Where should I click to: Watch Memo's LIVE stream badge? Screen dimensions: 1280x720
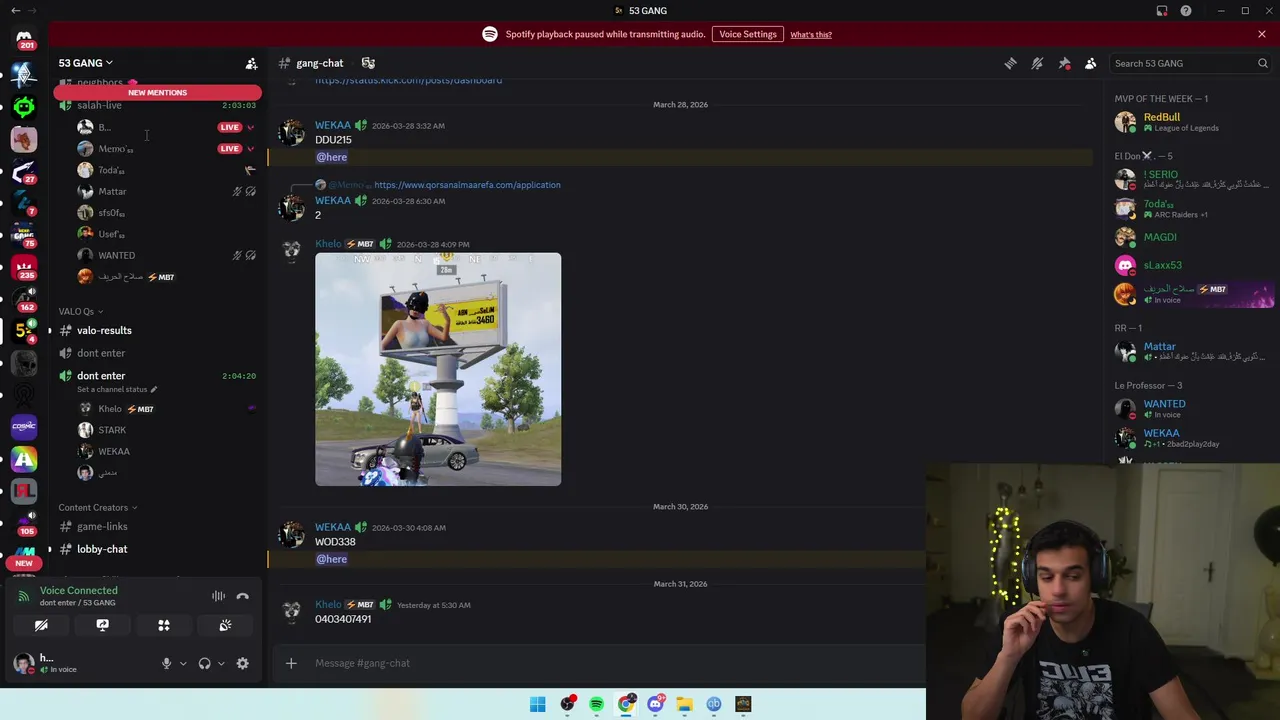tap(230, 148)
